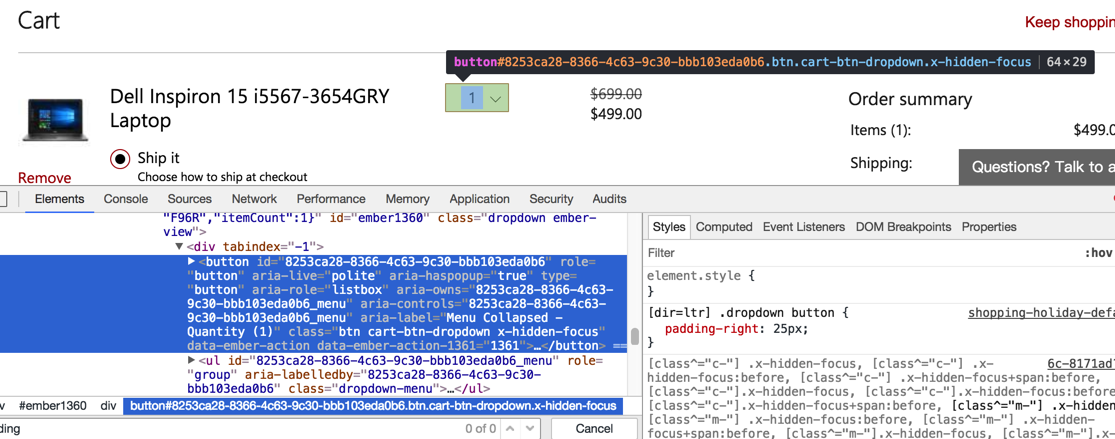Image resolution: width=1115 pixels, height=439 pixels.
Task: Click the Cancel search button
Action: point(594,428)
